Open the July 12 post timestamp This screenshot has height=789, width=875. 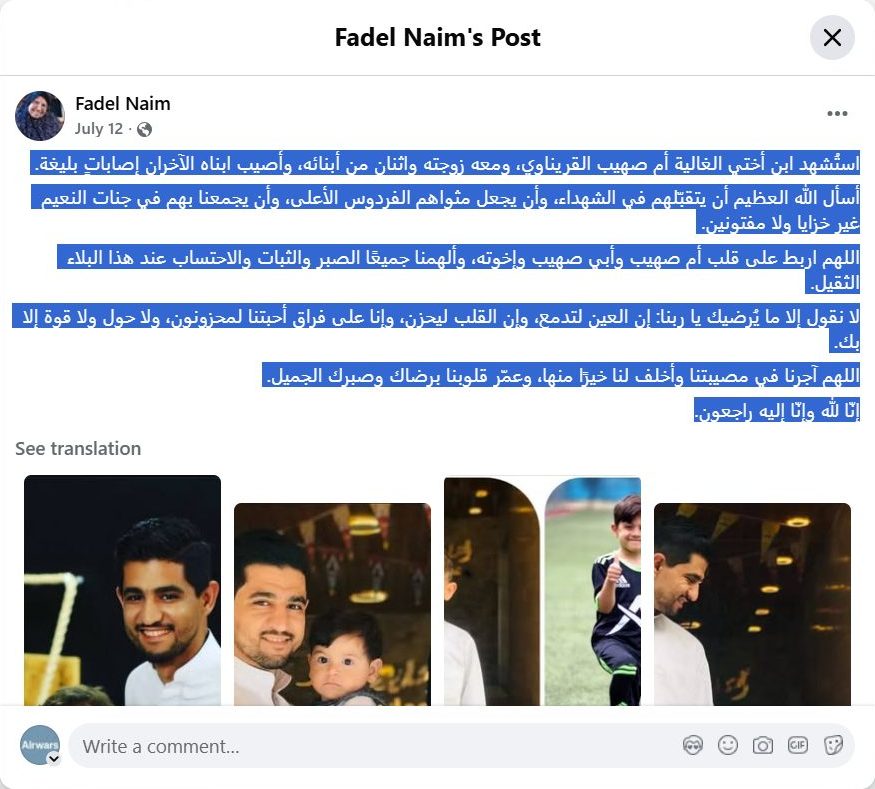pos(99,129)
